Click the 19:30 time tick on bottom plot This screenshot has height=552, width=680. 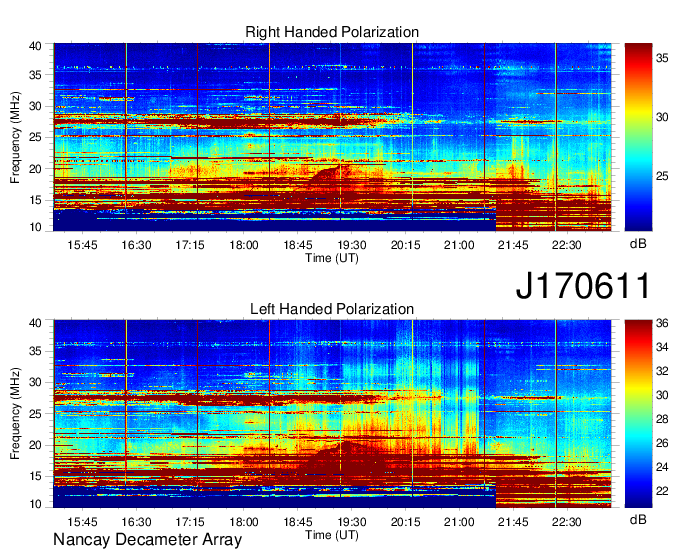pyautogui.click(x=352, y=521)
